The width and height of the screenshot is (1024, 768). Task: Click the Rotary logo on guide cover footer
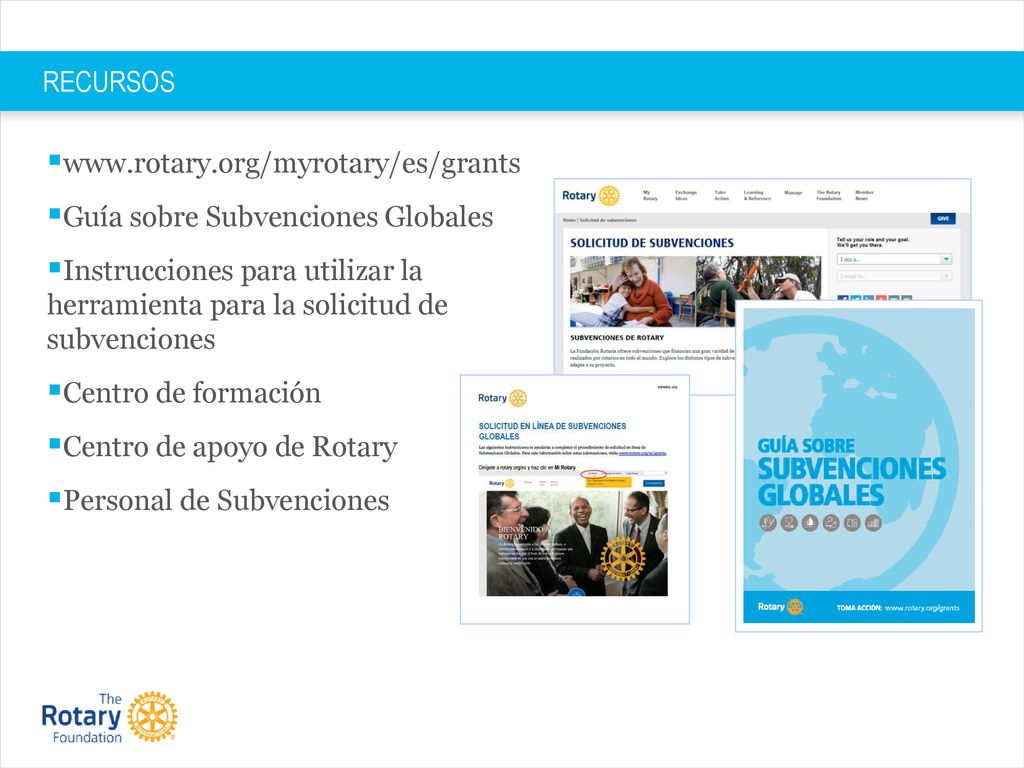pyautogui.click(x=780, y=607)
